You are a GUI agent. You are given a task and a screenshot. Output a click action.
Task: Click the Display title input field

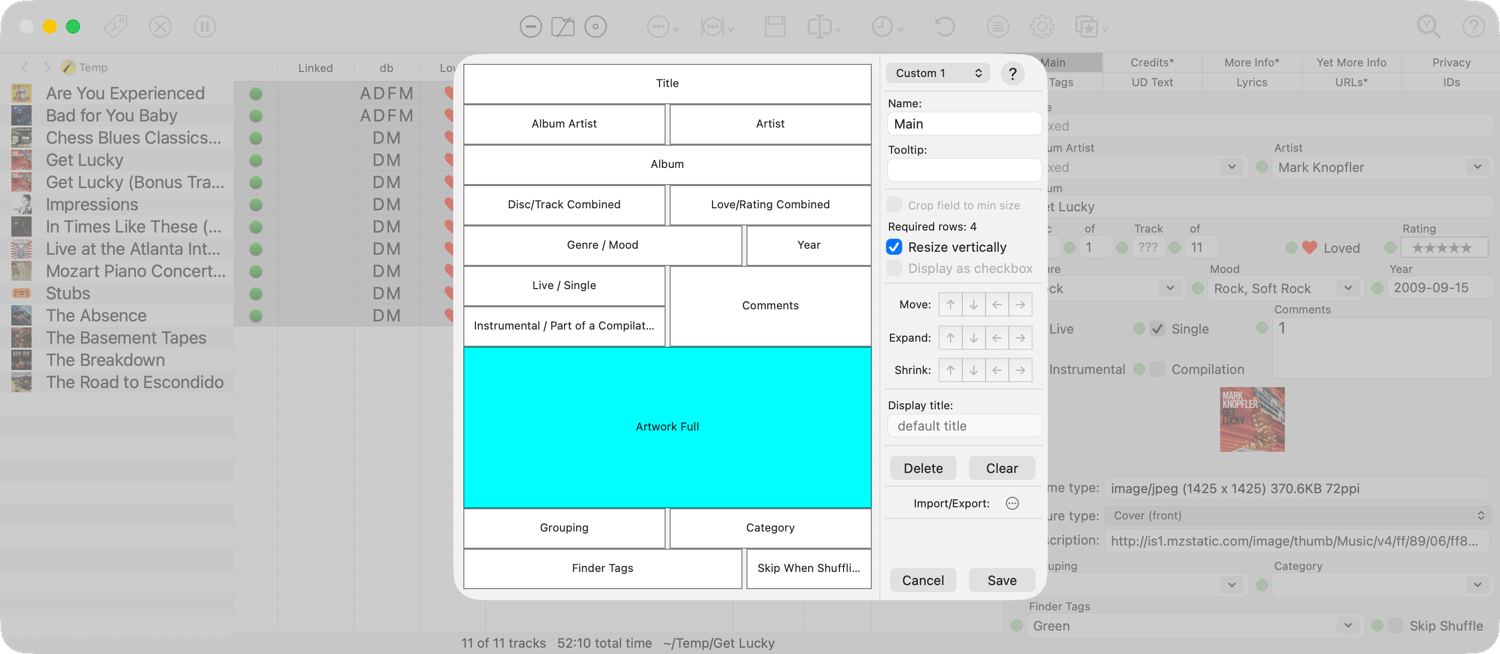(x=964, y=426)
